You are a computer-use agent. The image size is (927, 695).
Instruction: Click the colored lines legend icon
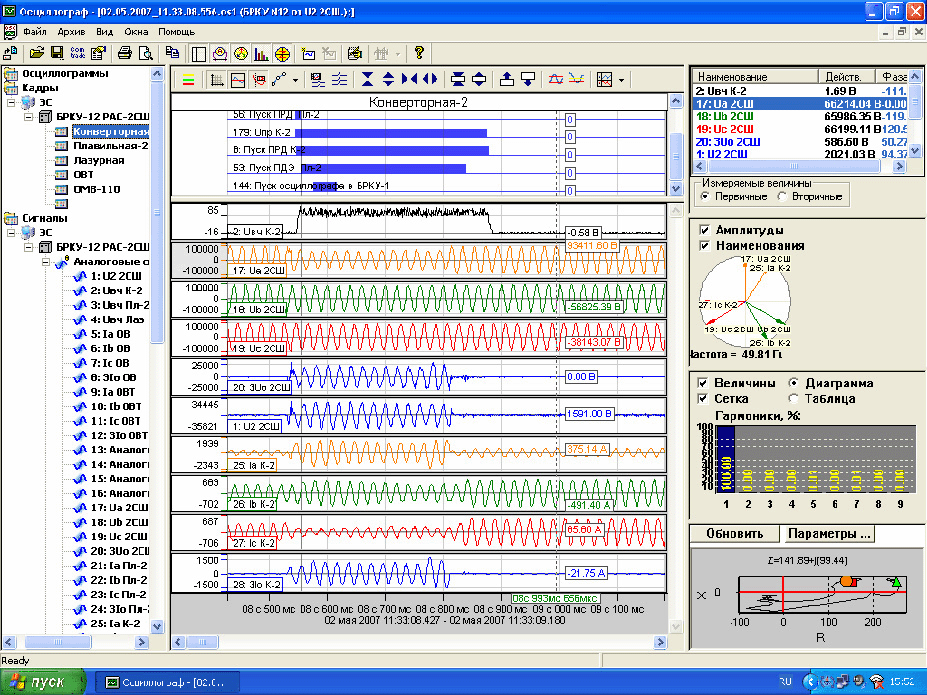click(x=189, y=80)
